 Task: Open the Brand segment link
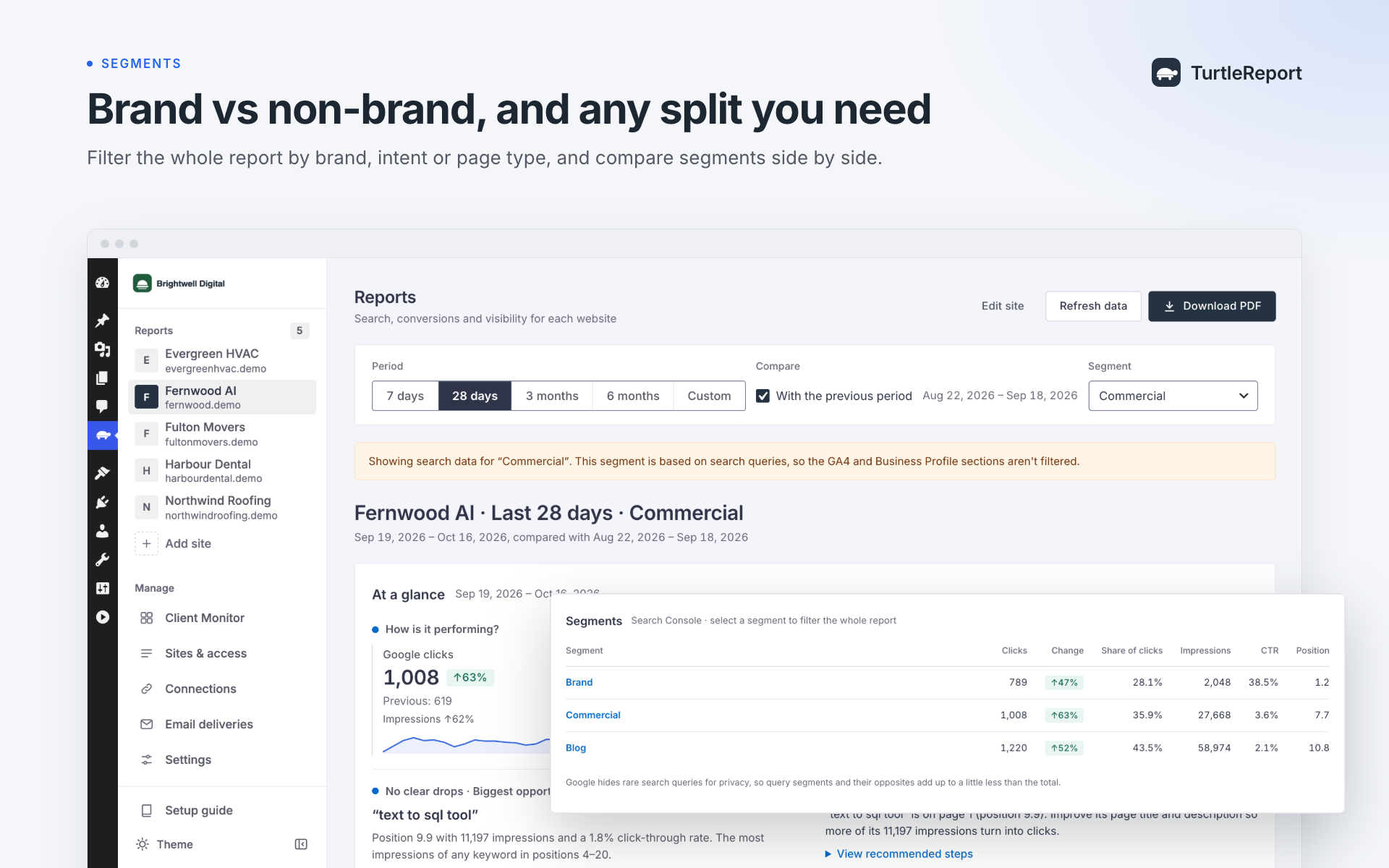[x=579, y=682]
